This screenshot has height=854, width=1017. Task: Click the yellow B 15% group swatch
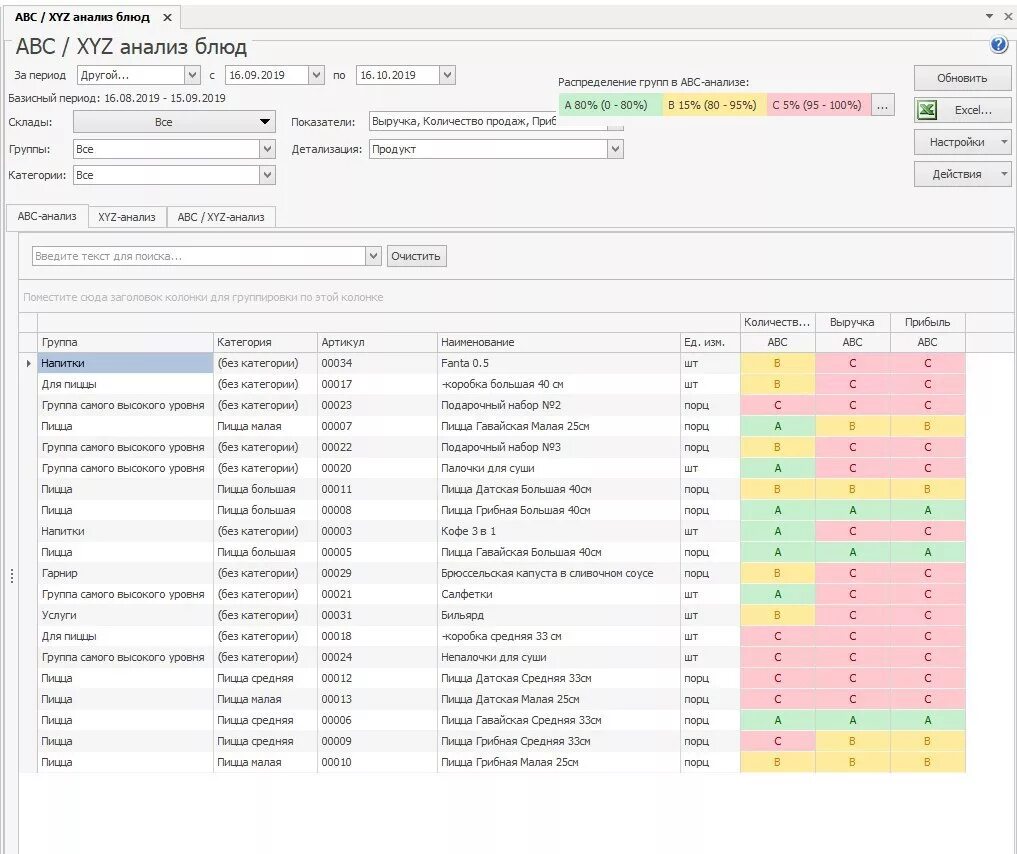click(x=714, y=105)
